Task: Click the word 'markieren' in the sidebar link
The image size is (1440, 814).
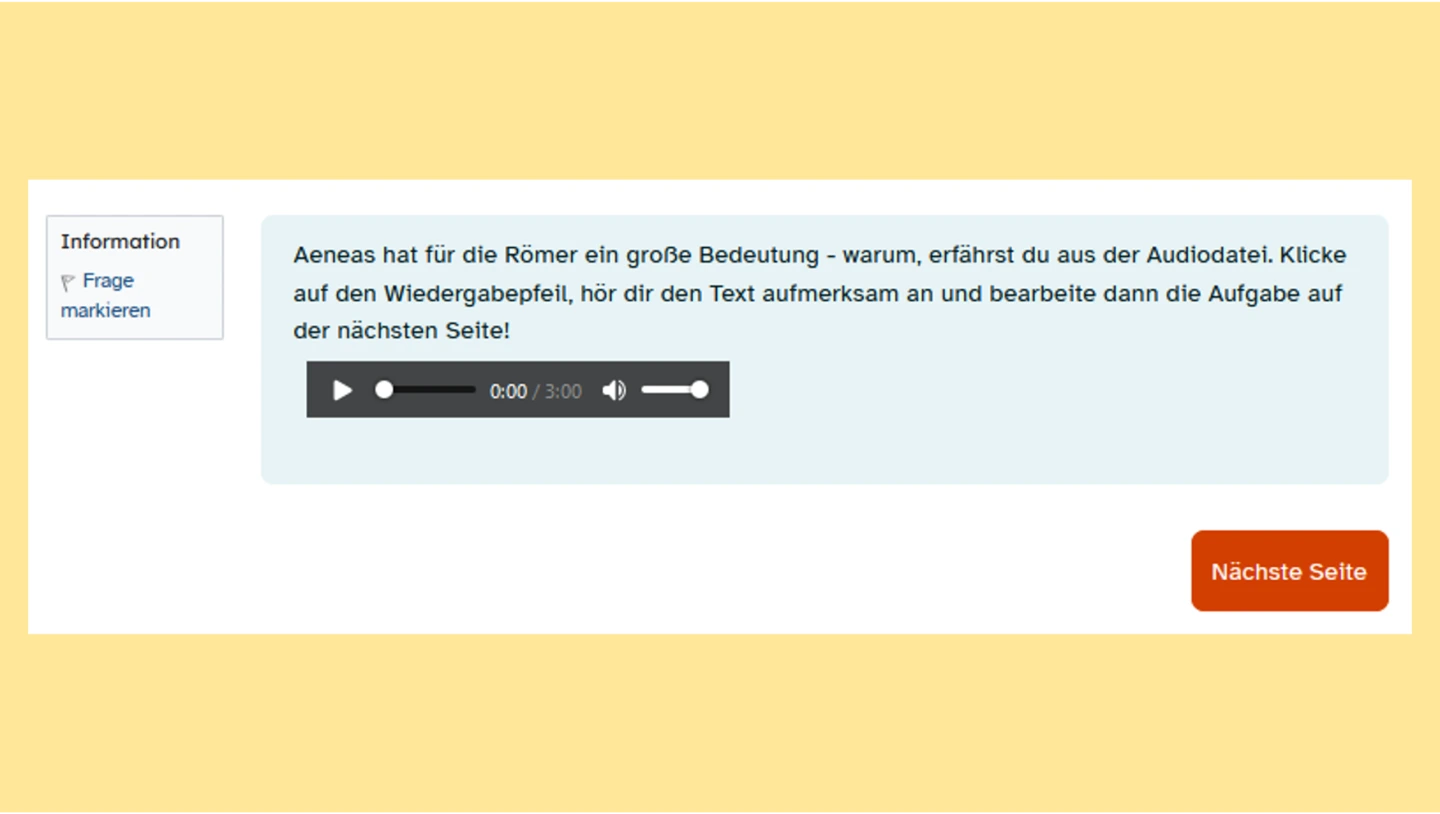Action: [x=105, y=310]
